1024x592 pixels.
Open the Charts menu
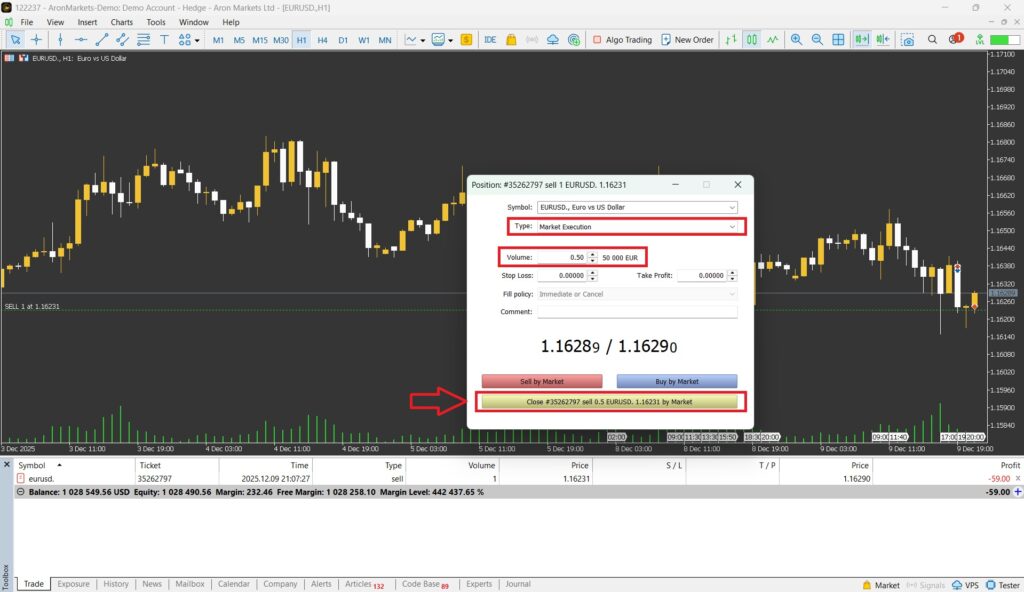pyautogui.click(x=121, y=22)
